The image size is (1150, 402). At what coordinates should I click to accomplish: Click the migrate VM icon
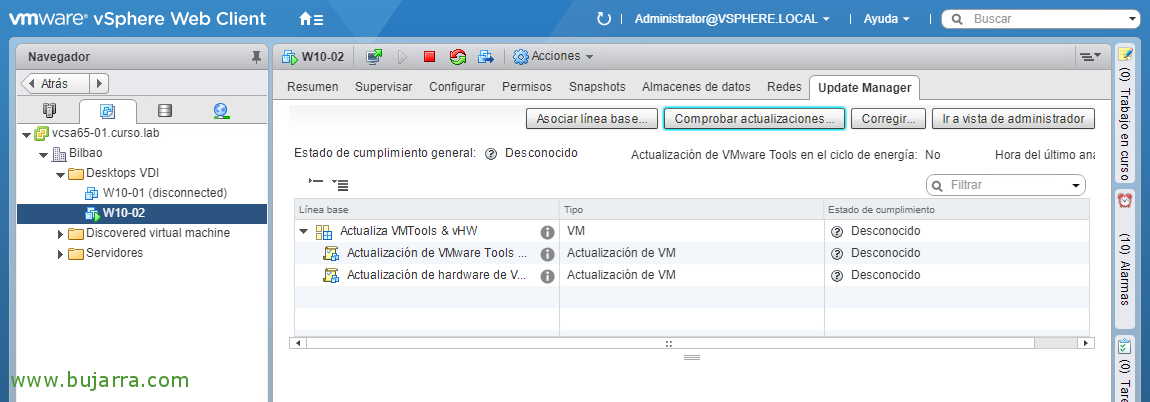tap(486, 56)
